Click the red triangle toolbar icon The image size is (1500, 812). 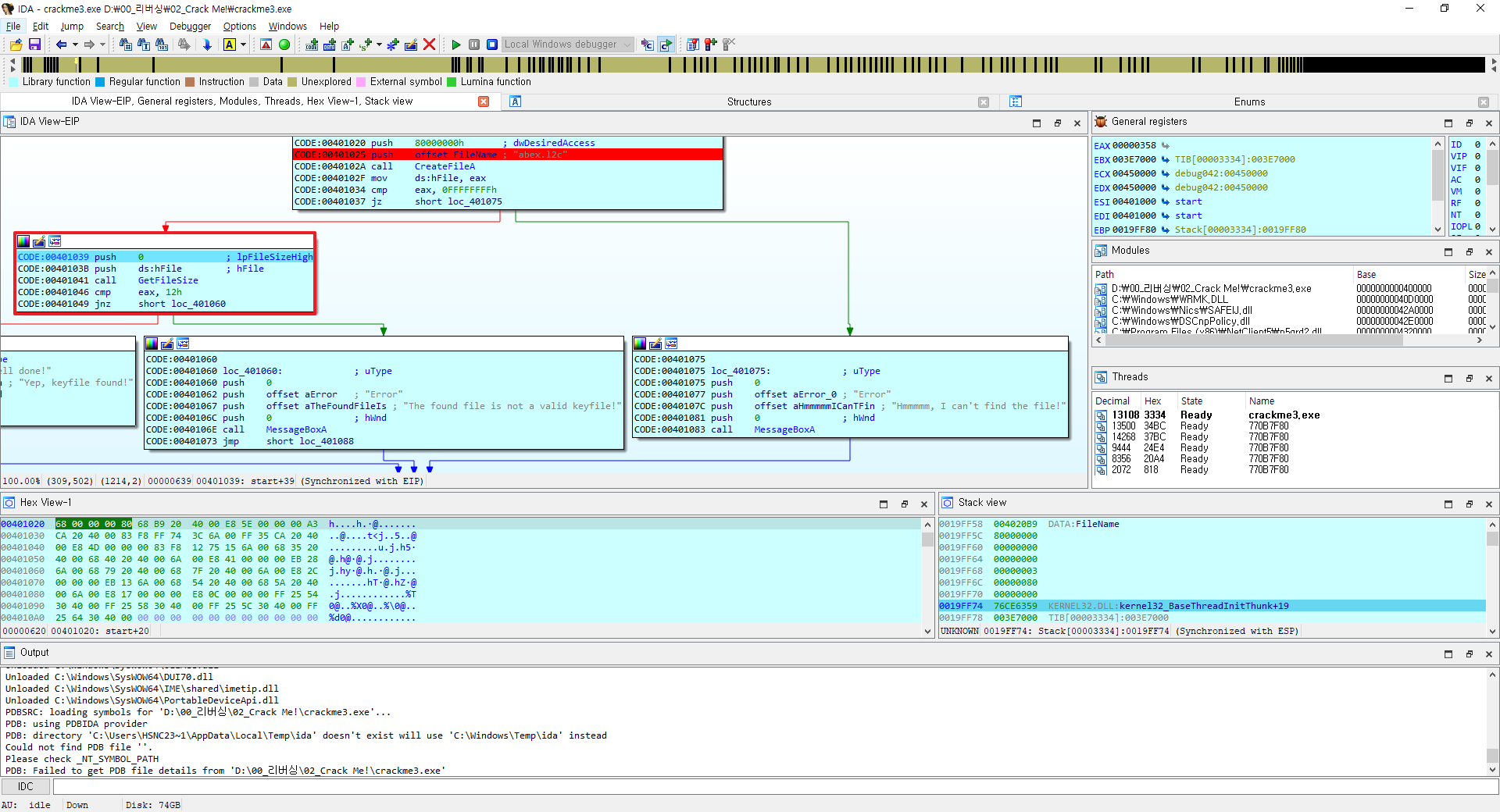[x=266, y=45]
